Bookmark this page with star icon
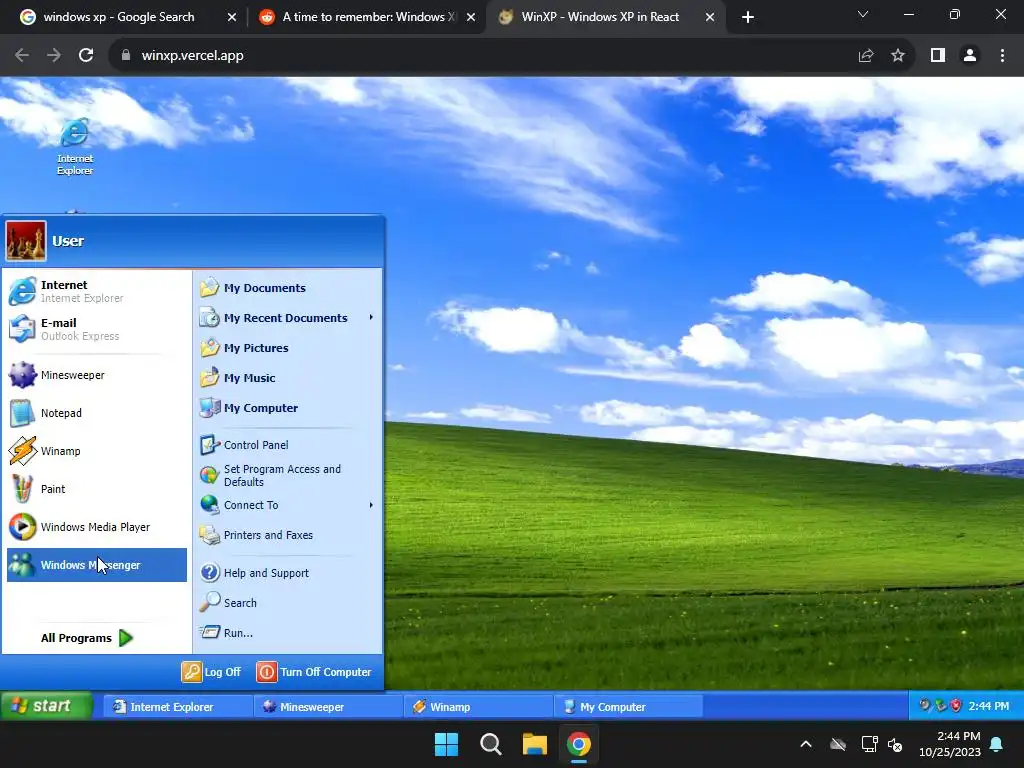 tap(898, 56)
